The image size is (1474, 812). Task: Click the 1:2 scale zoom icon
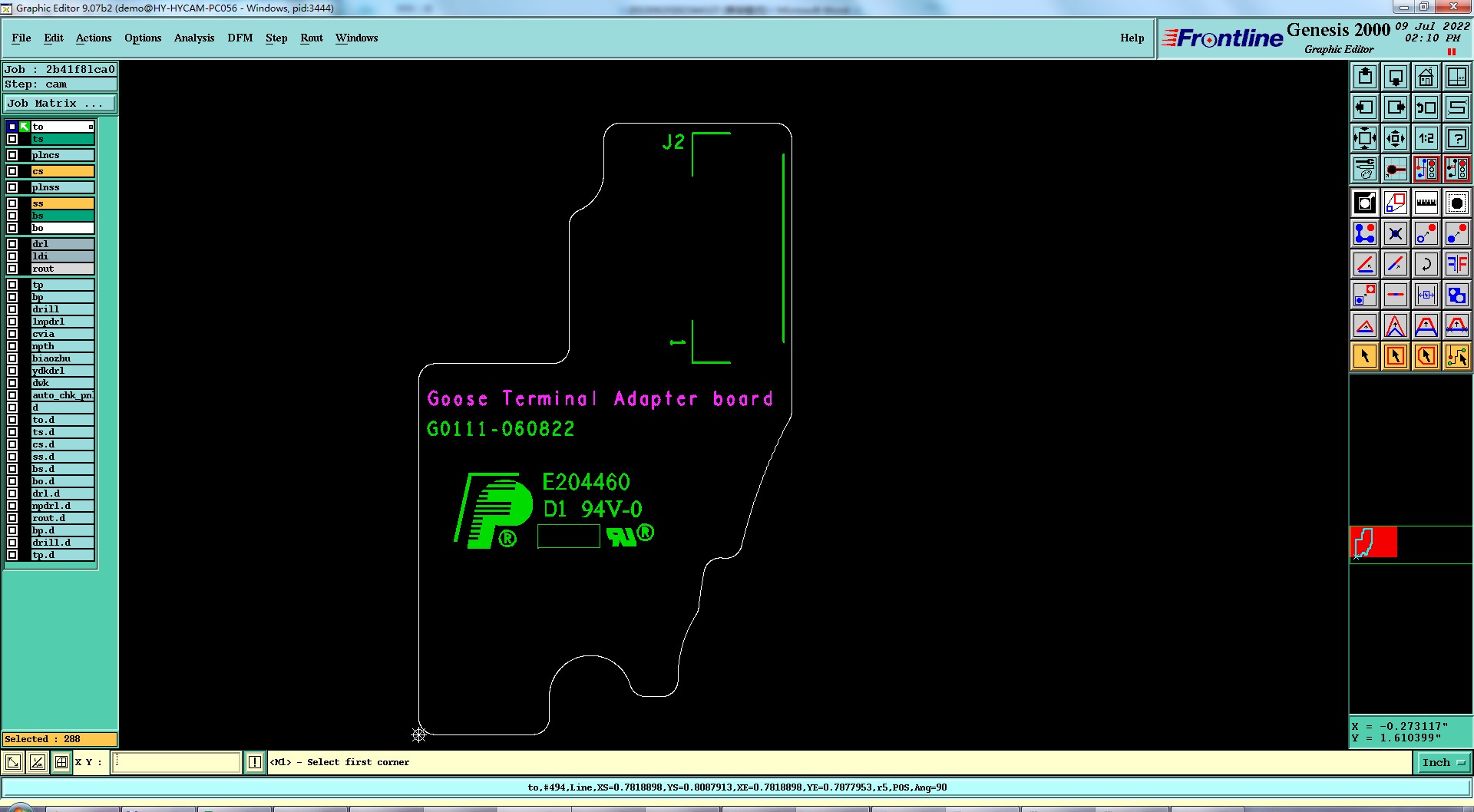pos(1426,138)
